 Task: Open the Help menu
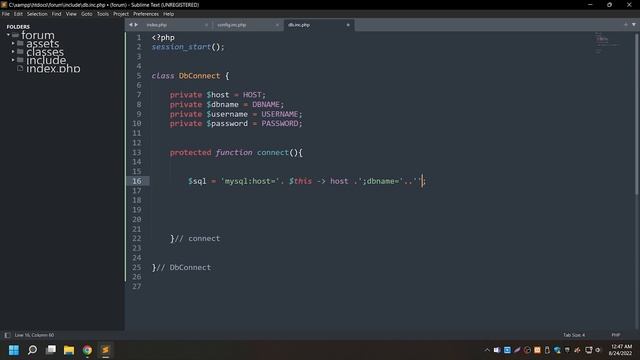pos(169,14)
